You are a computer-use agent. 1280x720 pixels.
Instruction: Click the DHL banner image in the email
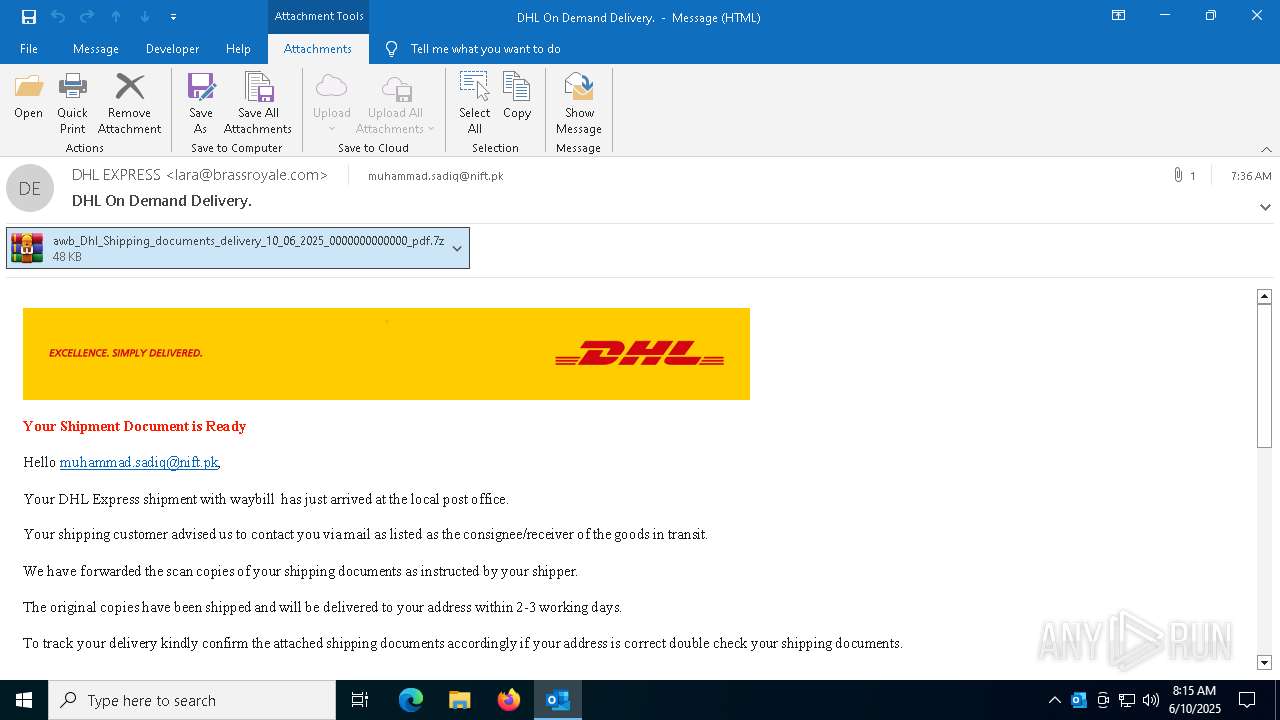pos(386,354)
